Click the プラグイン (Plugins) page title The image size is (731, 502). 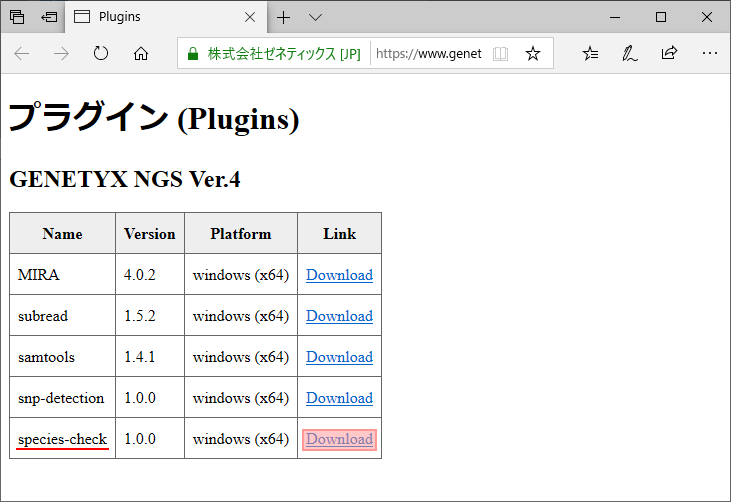pos(154,117)
